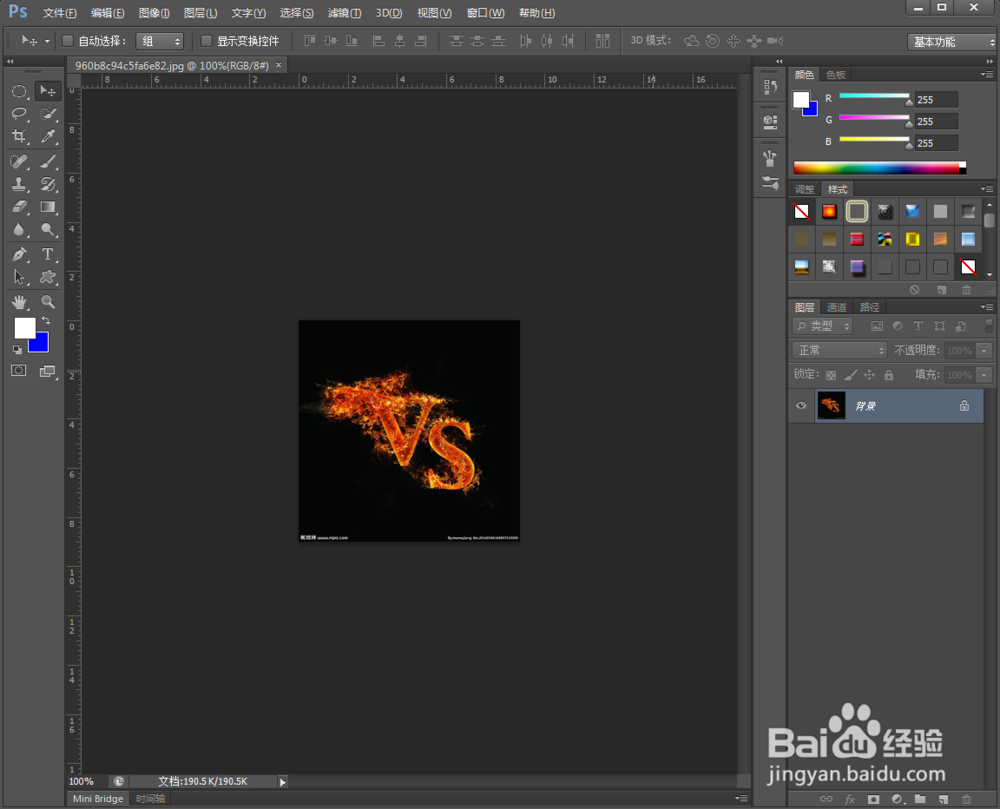Reset default foreground and background colors
The image size is (1000, 809).
(x=17, y=349)
